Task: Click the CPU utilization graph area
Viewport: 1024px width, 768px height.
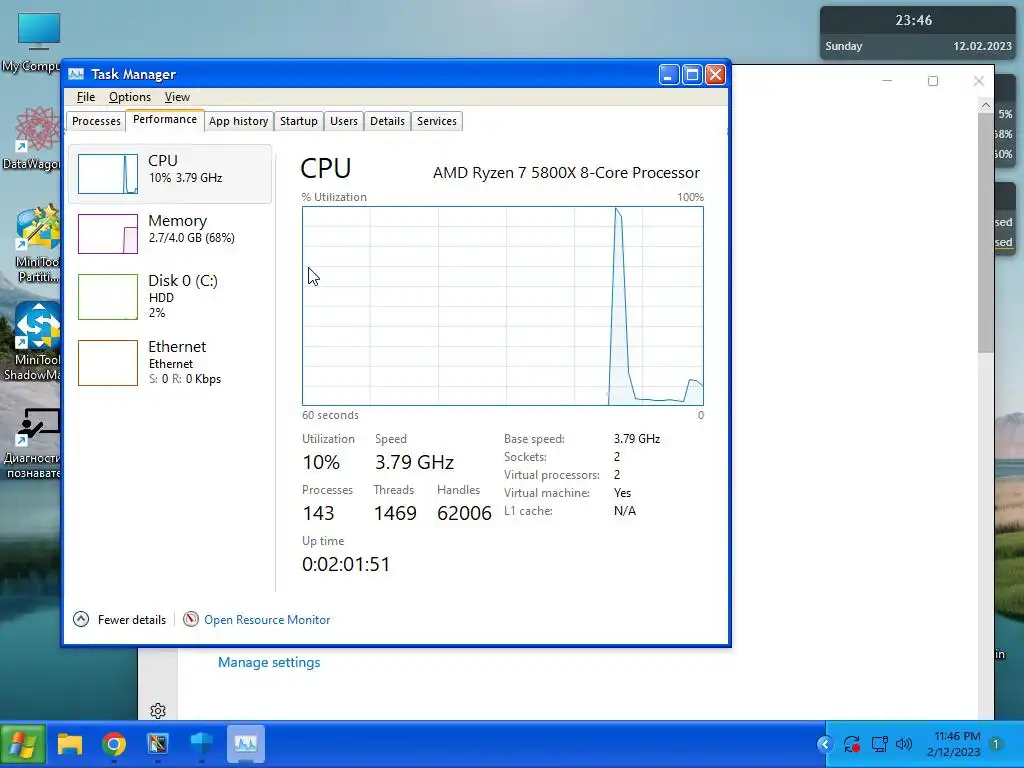Action: [503, 306]
